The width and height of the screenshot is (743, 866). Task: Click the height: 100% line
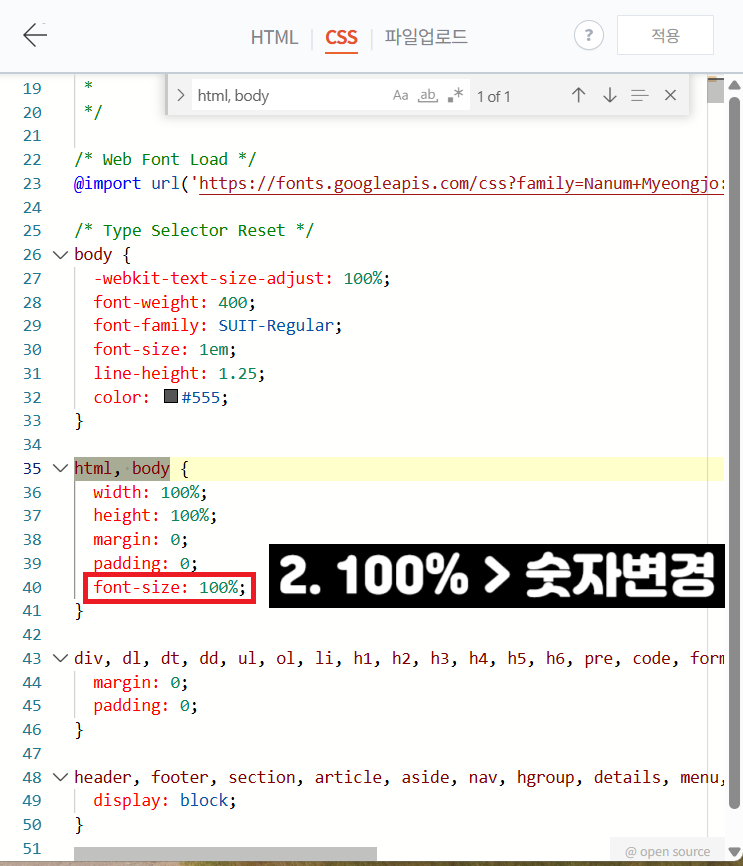(155, 516)
